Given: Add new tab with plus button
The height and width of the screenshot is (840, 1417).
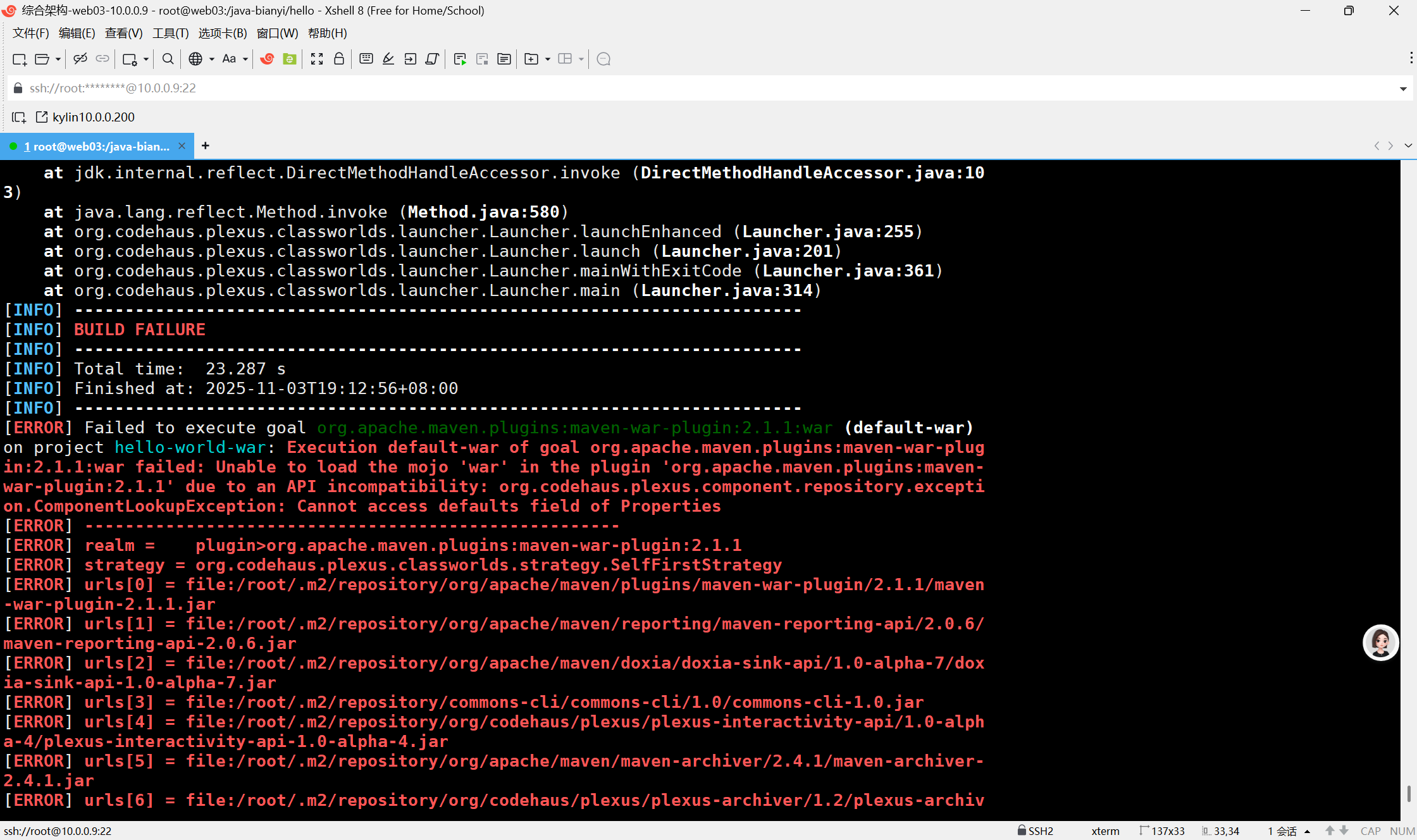Looking at the screenshot, I should pyautogui.click(x=206, y=146).
